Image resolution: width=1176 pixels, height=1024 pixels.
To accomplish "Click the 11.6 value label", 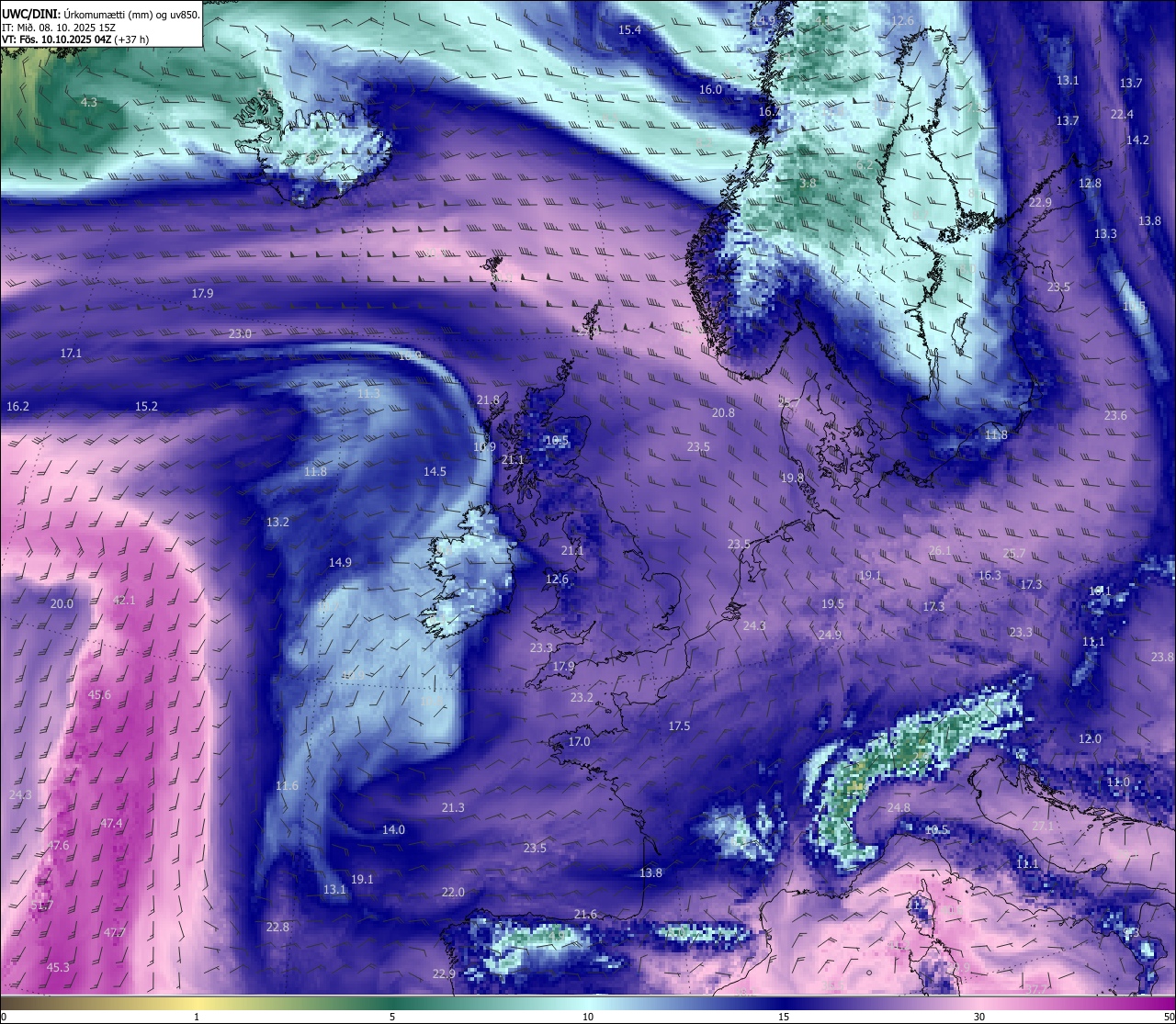I will [287, 785].
